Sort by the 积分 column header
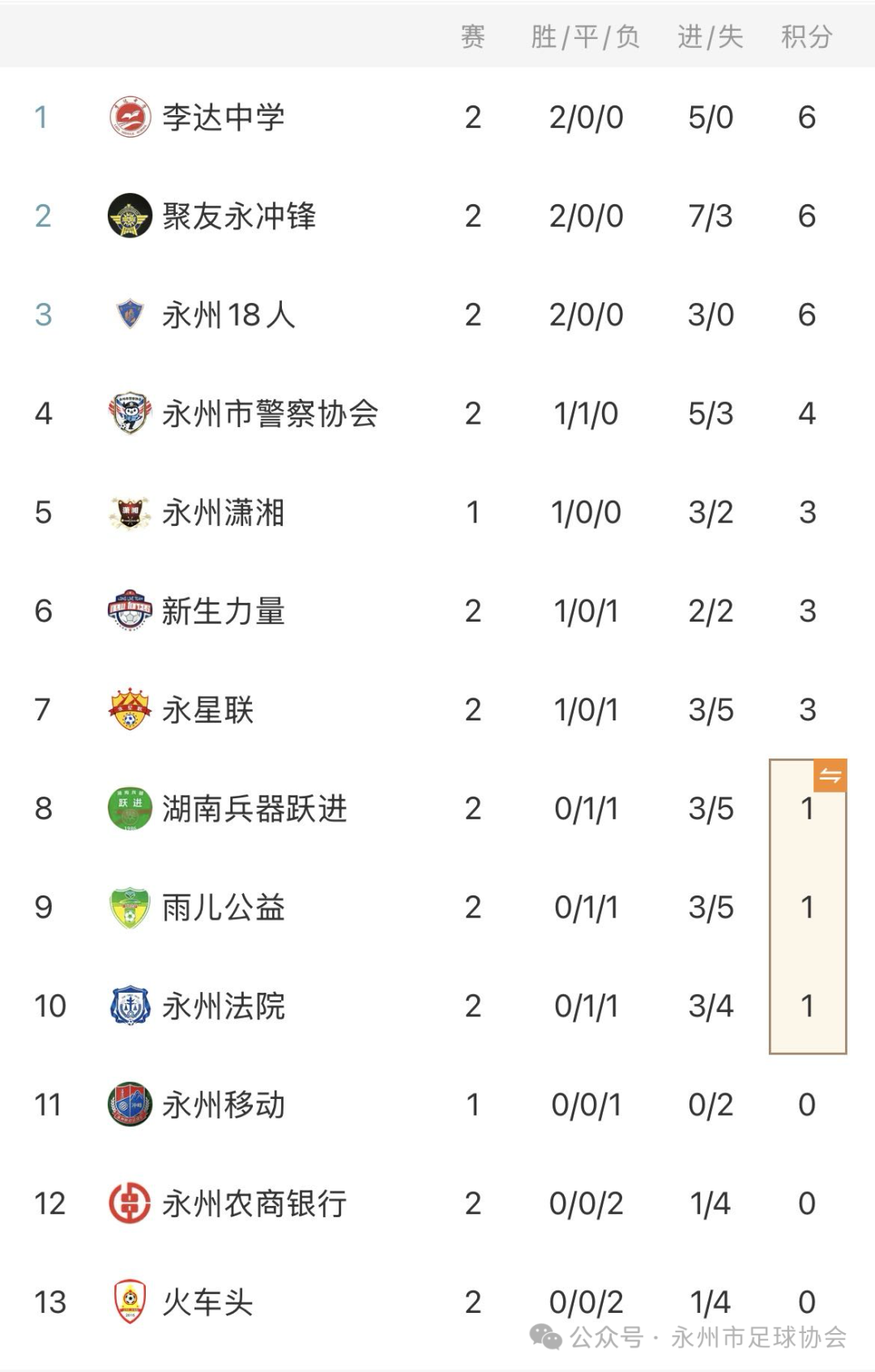The height and width of the screenshot is (1372, 875). [806, 36]
